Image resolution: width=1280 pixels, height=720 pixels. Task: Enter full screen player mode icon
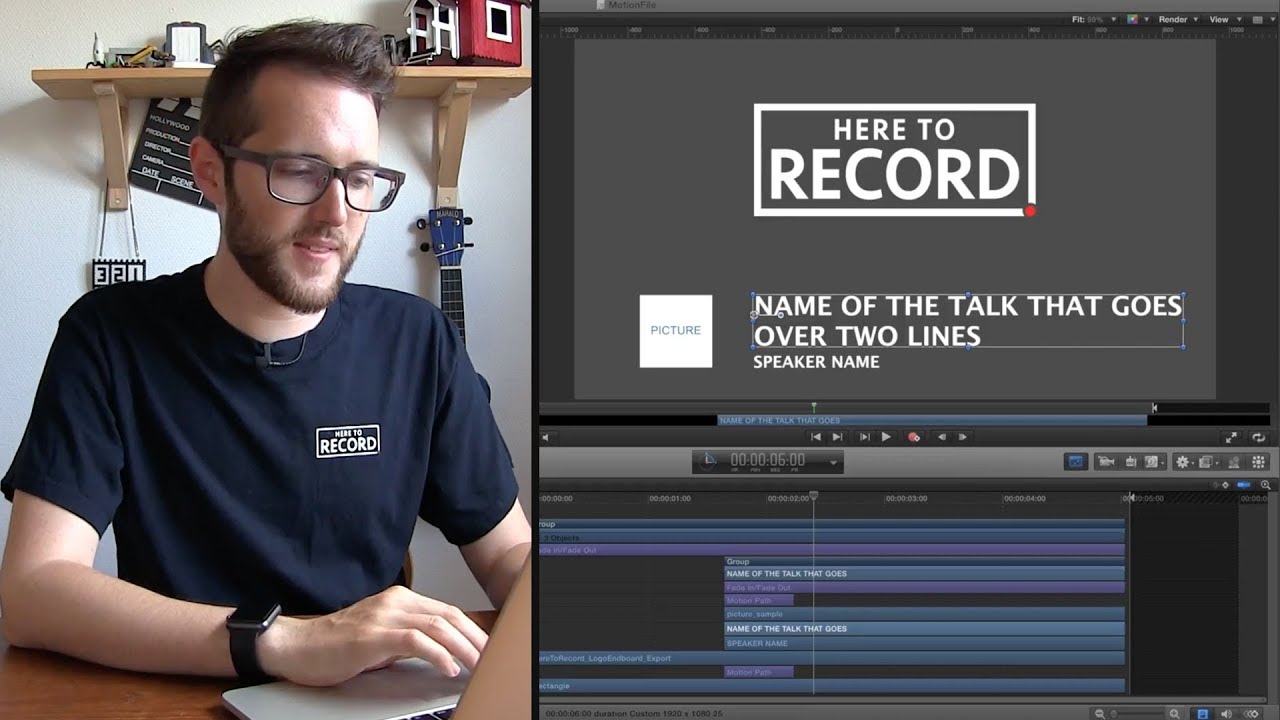tap(1232, 438)
